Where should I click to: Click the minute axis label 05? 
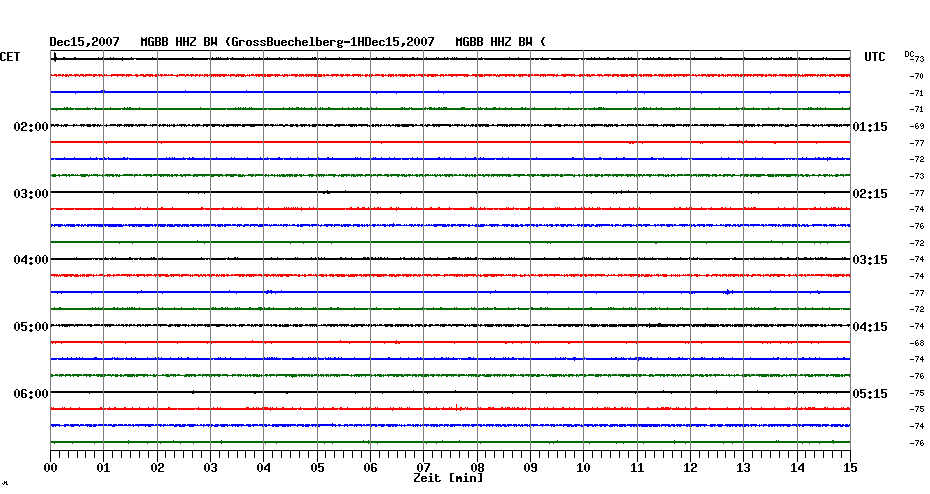click(x=317, y=468)
